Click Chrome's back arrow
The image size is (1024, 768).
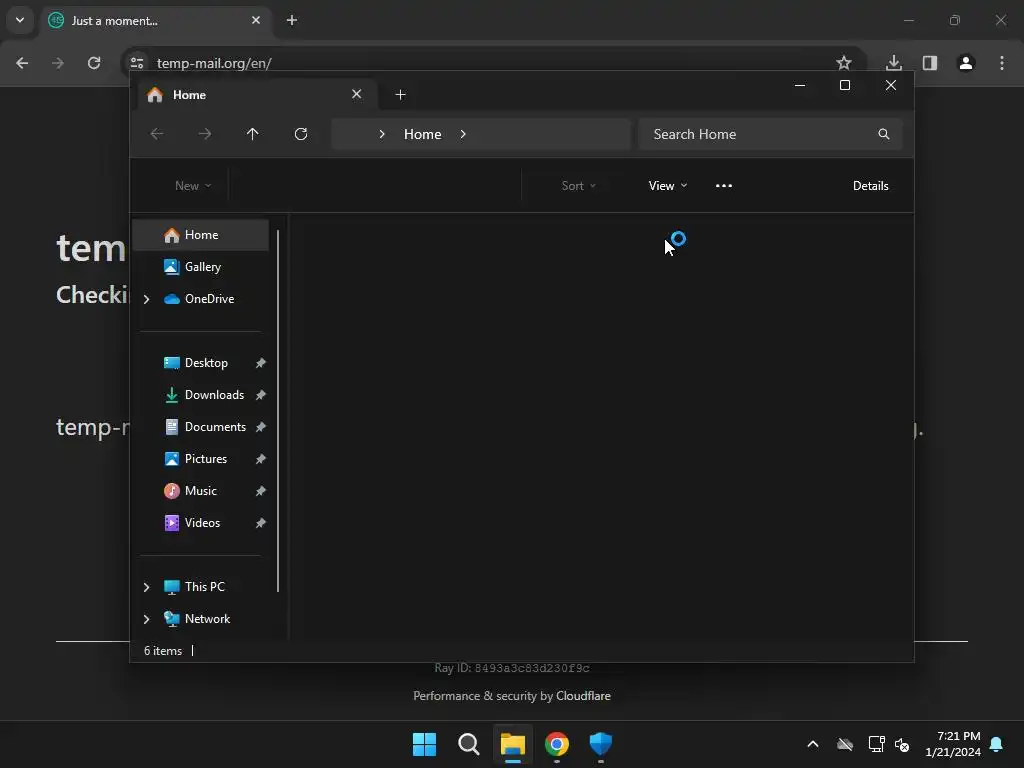[22, 63]
